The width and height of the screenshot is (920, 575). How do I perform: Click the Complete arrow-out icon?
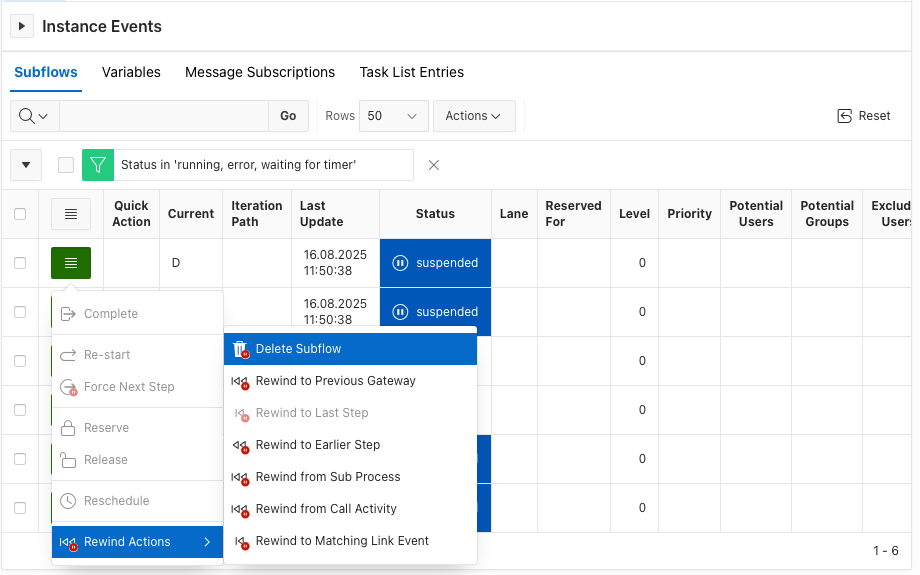click(x=68, y=314)
